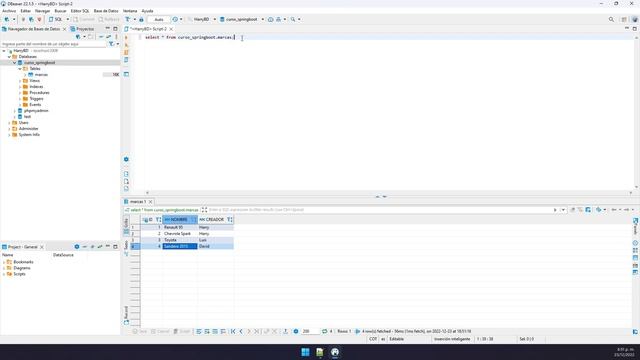The image size is (640, 360).
Task: Open the Panels toggle on the right edge
Action: point(636,227)
